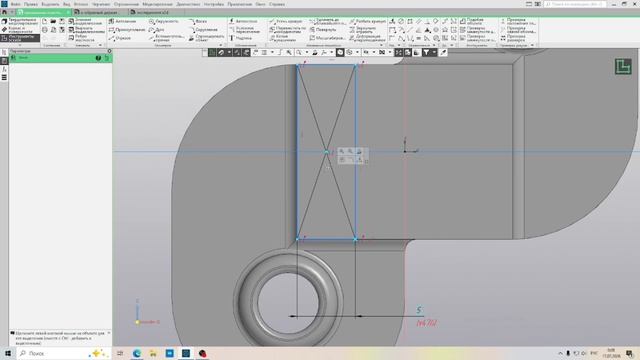Toggle the eyedropper icon in view toolbar
This screenshot has height=360, width=640.
click(x=443, y=52)
